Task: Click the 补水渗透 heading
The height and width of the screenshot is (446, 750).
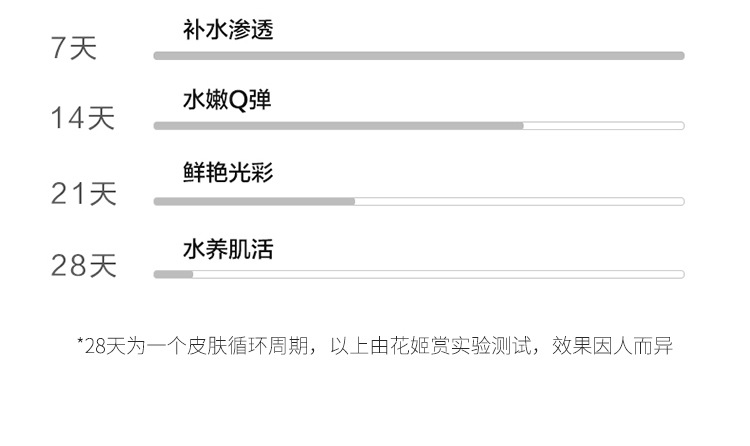Action: pyautogui.click(x=228, y=29)
